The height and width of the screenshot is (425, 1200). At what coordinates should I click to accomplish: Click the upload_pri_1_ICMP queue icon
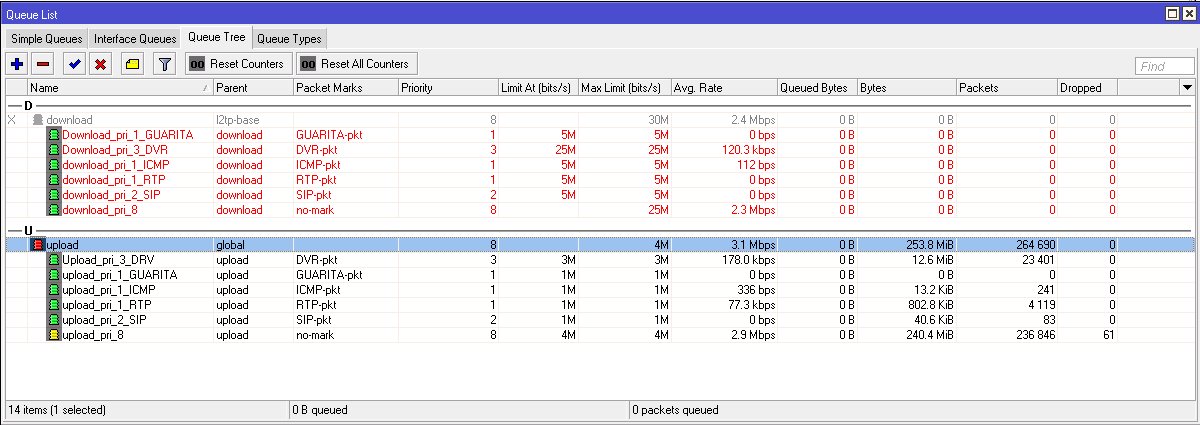54,290
